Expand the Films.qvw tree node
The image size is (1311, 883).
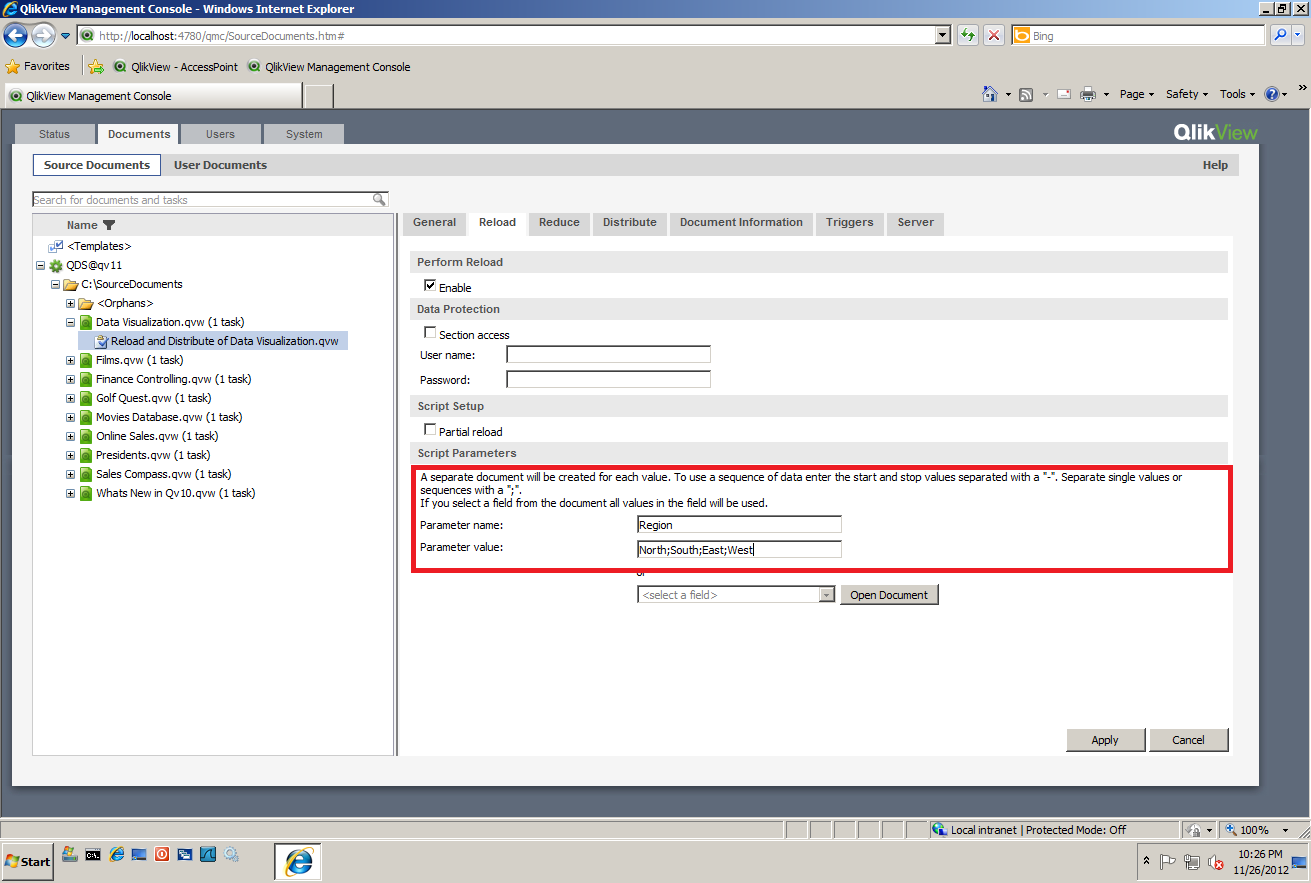pyautogui.click(x=70, y=360)
